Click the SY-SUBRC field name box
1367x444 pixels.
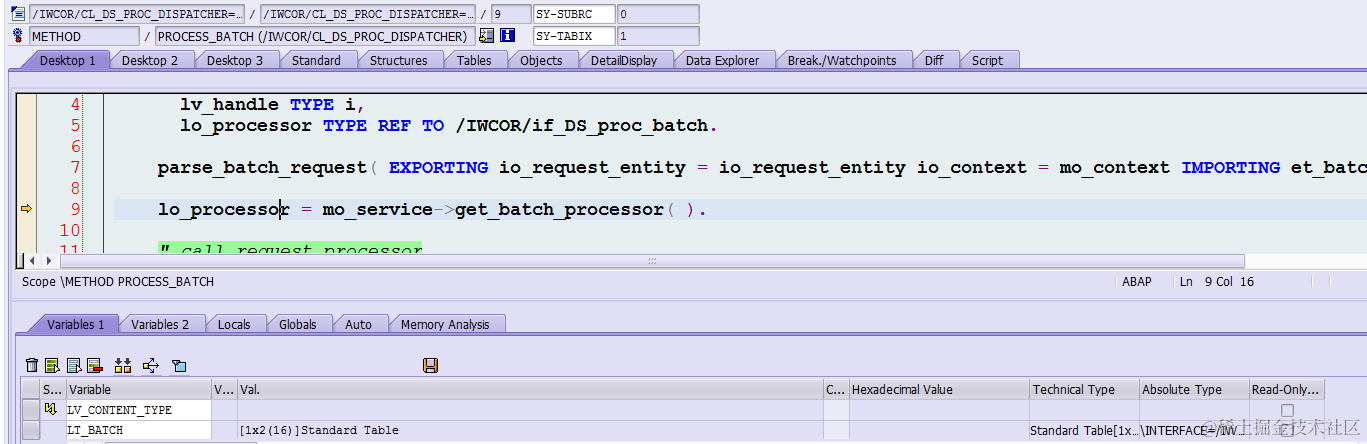click(574, 14)
